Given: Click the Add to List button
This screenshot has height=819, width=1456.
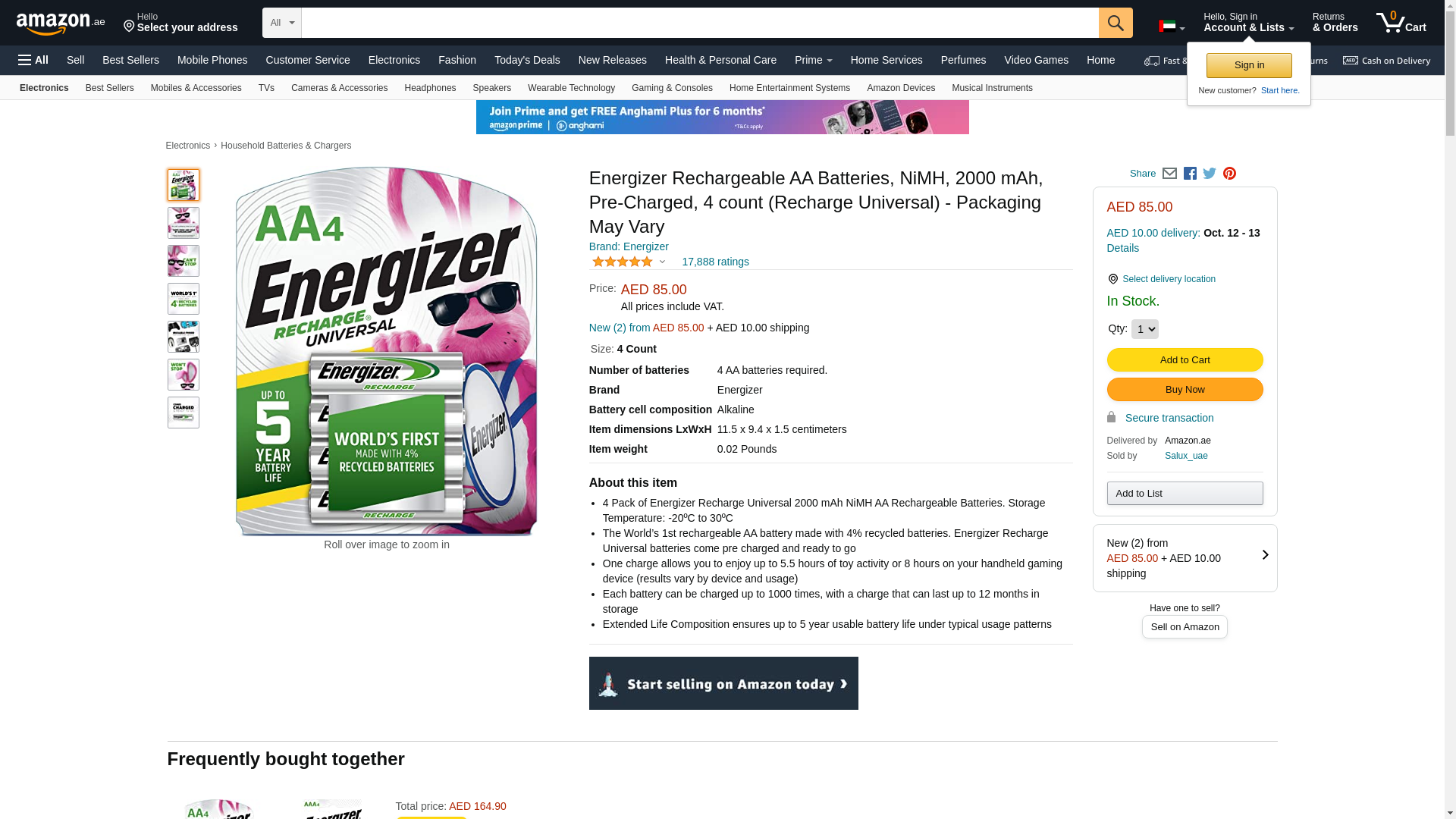Looking at the screenshot, I should tap(1185, 494).
